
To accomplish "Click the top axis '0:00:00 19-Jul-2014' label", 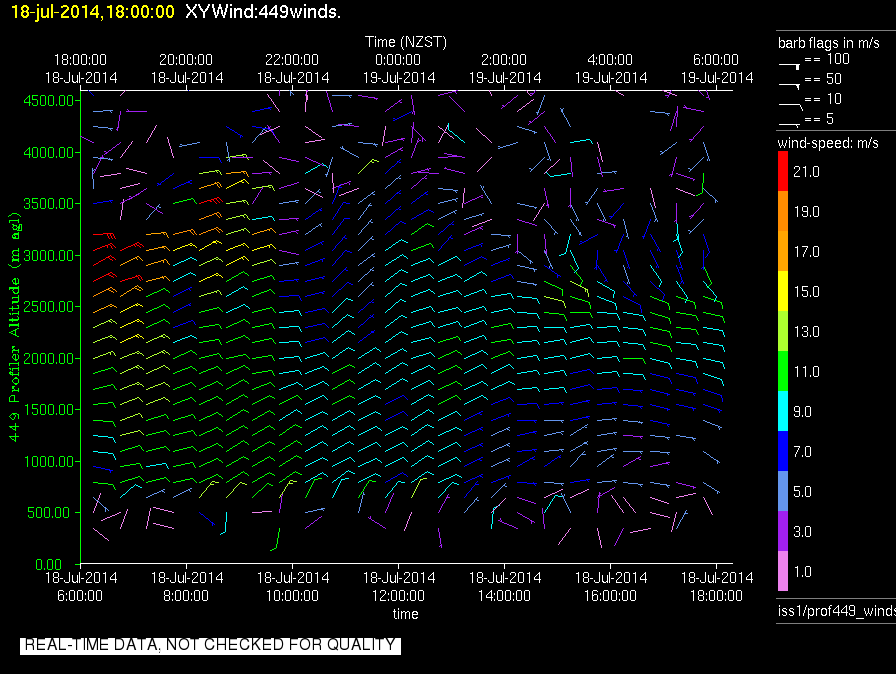I will pos(398,69).
